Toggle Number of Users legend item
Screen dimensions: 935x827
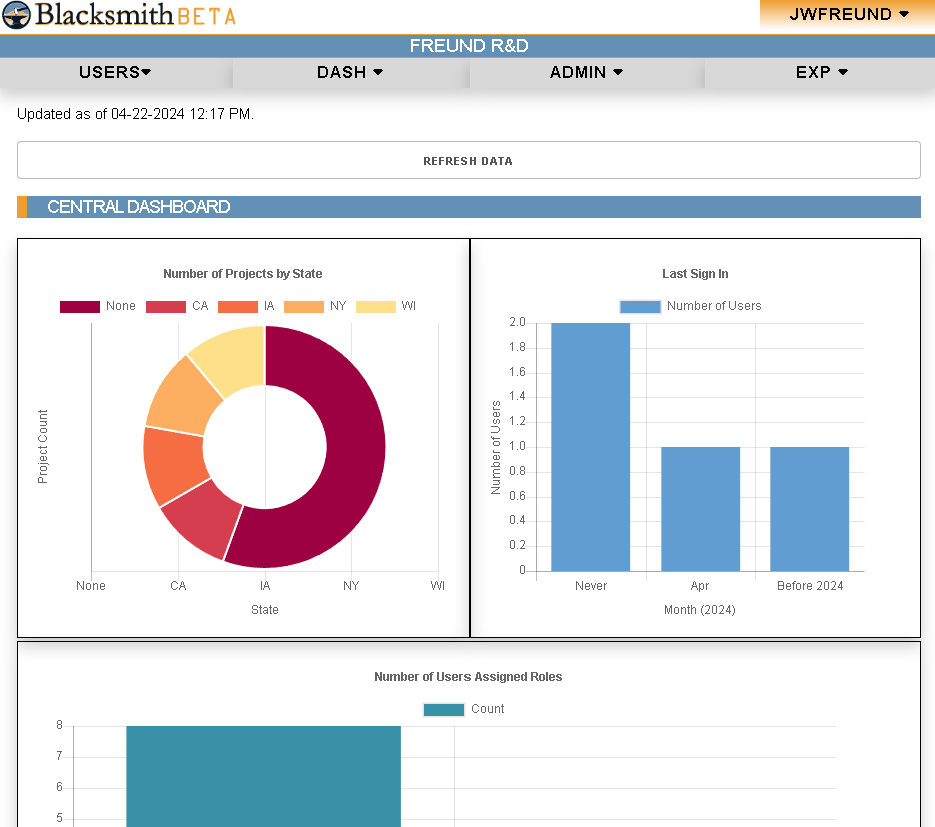pyautogui.click(x=640, y=306)
